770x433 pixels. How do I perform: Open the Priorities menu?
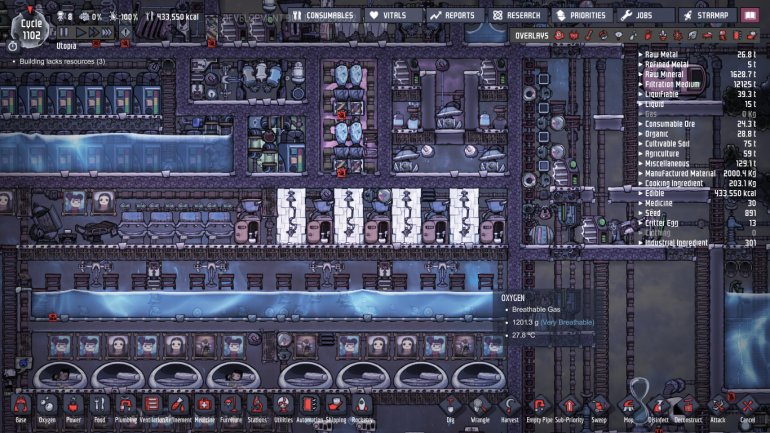pos(582,15)
